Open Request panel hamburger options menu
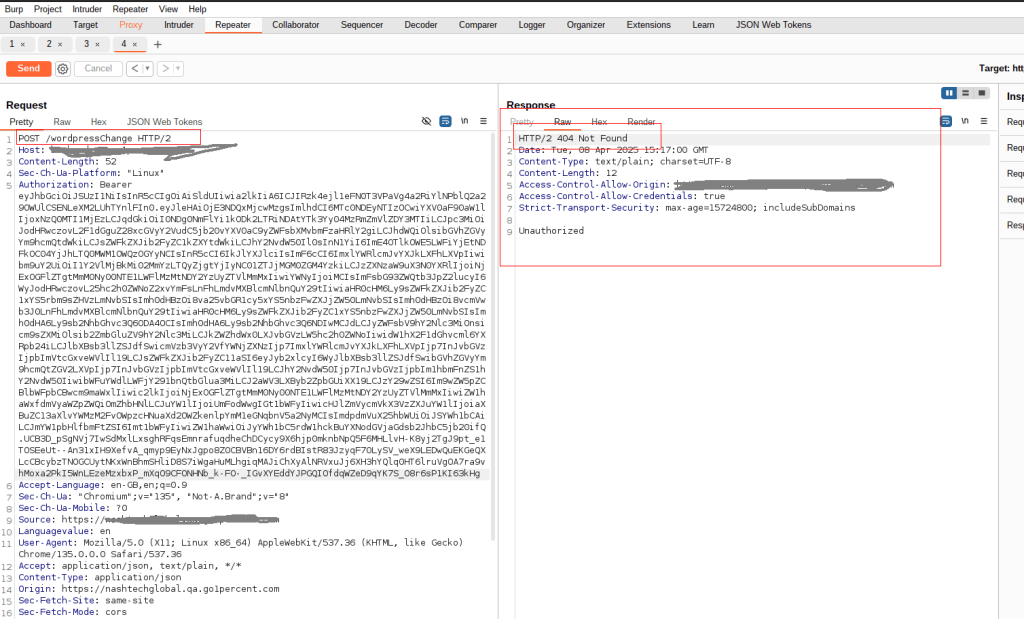The width and height of the screenshot is (1024, 619). point(484,121)
